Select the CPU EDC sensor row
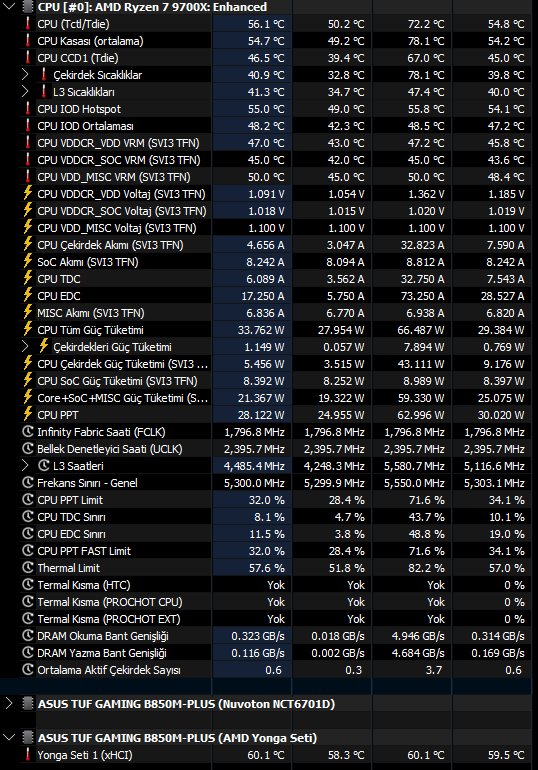The height and width of the screenshot is (770, 538). pyautogui.click(x=269, y=296)
